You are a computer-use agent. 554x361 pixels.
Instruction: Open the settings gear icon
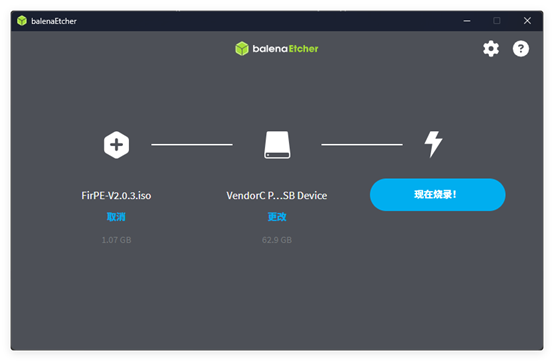(491, 49)
